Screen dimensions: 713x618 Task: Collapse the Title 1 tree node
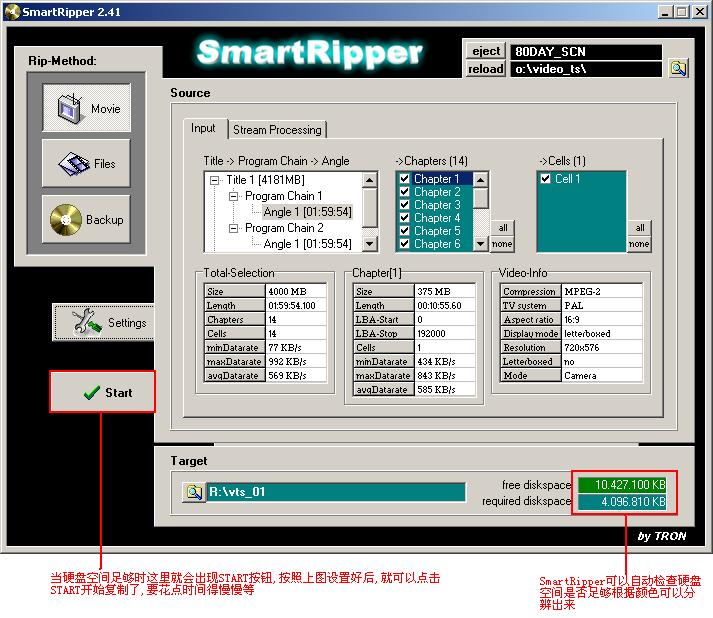pos(216,180)
